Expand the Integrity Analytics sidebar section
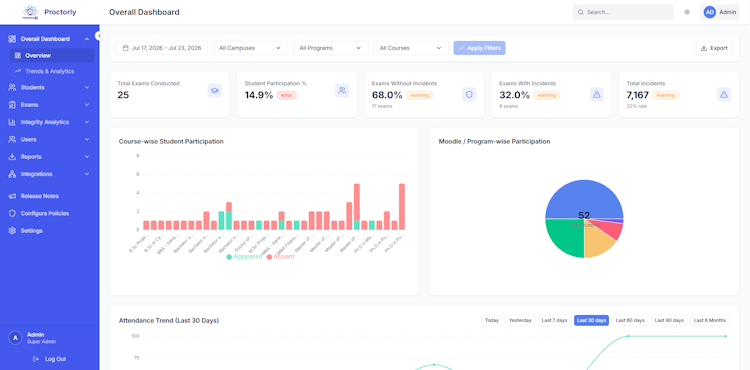750x370 pixels. coord(49,122)
